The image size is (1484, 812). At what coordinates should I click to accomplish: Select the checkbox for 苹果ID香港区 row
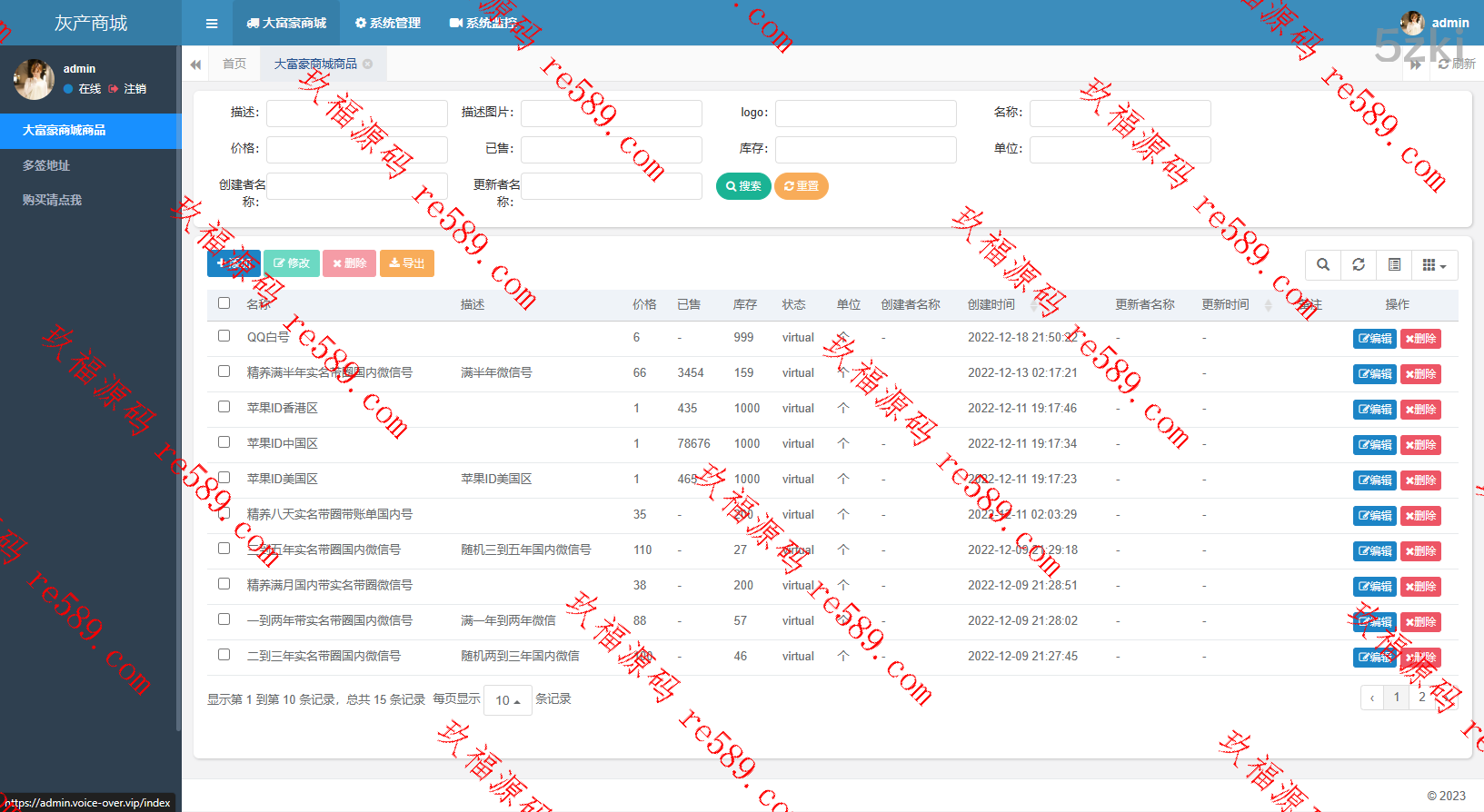click(x=224, y=407)
